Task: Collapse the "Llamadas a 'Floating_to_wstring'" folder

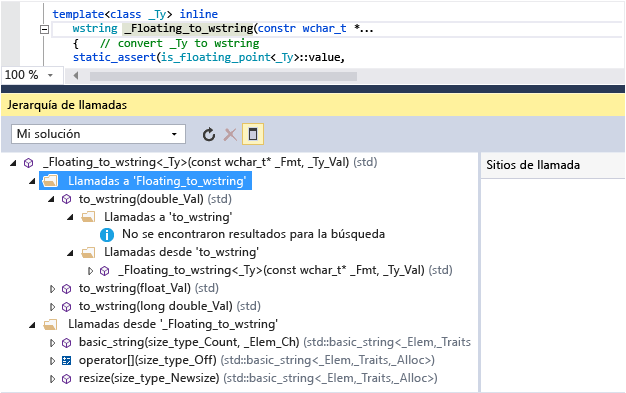Action: (x=32, y=182)
